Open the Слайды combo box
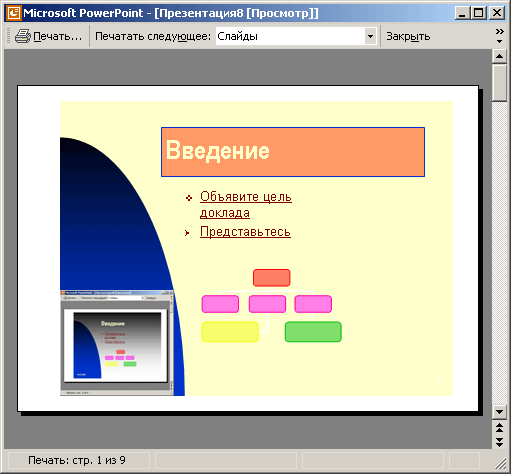Viewport: 511px width, 474px height. [296, 36]
